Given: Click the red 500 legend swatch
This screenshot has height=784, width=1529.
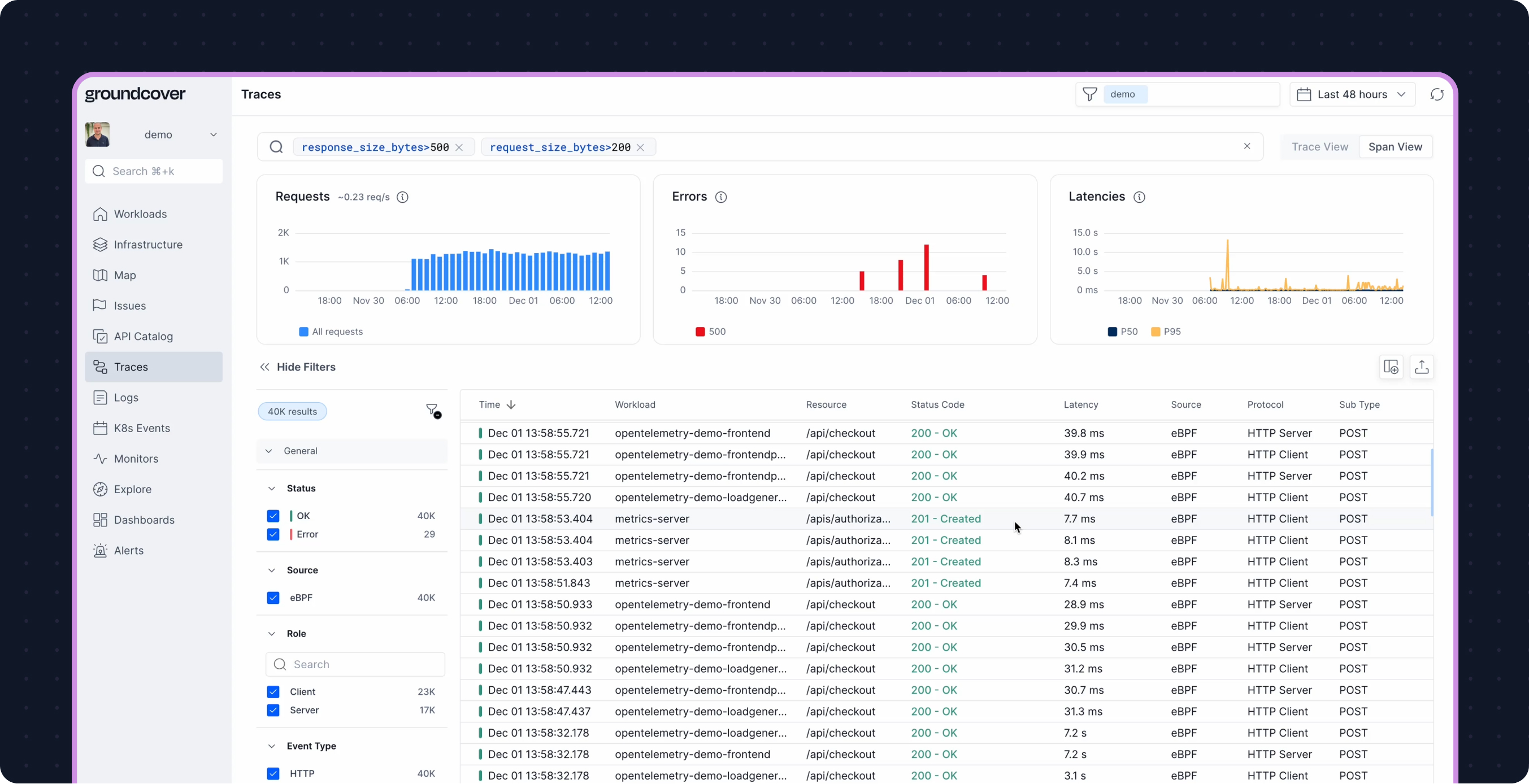Looking at the screenshot, I should (x=700, y=332).
